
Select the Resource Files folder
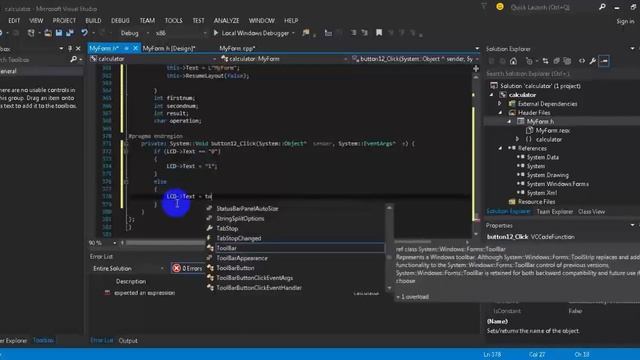[536, 202]
